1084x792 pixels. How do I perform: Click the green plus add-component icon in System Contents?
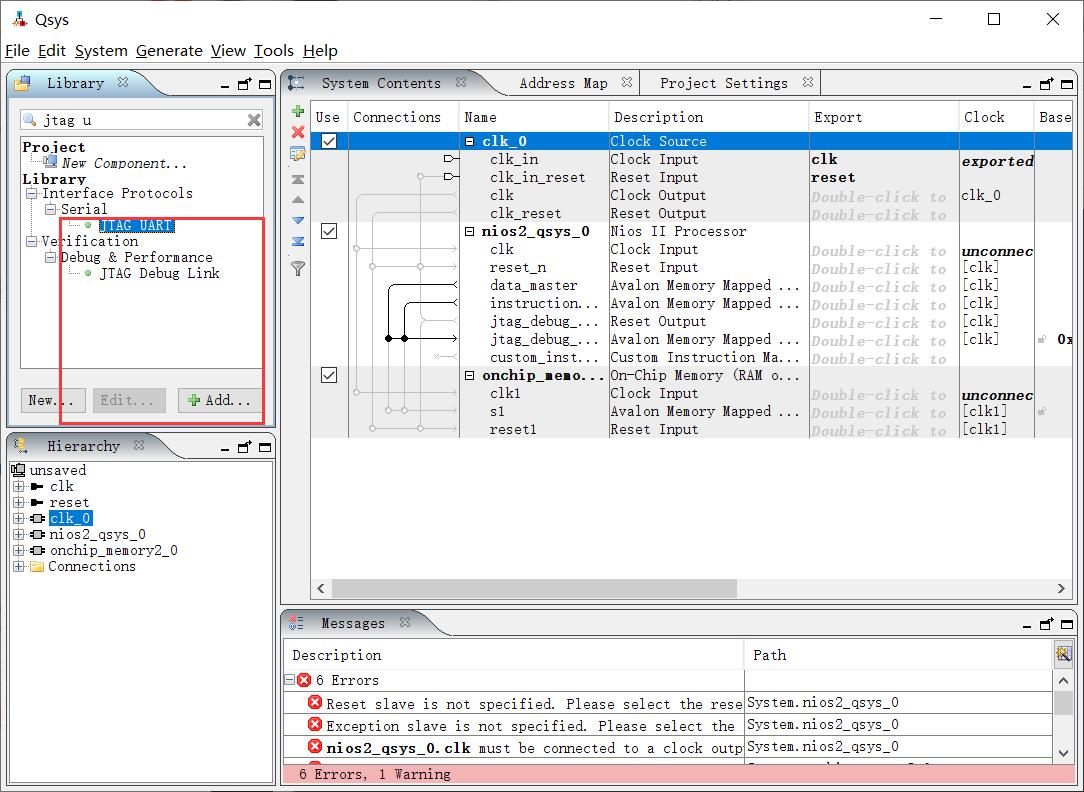(x=298, y=111)
